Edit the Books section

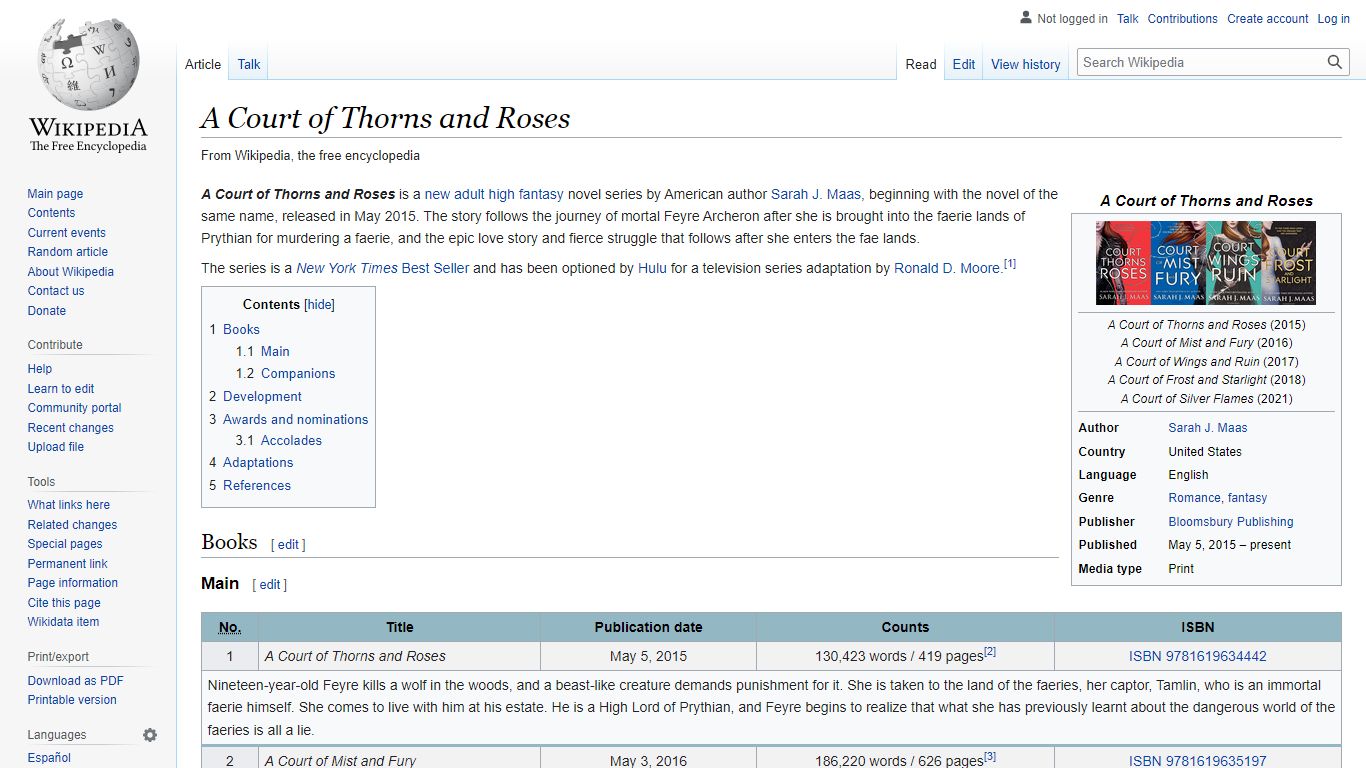click(x=288, y=545)
